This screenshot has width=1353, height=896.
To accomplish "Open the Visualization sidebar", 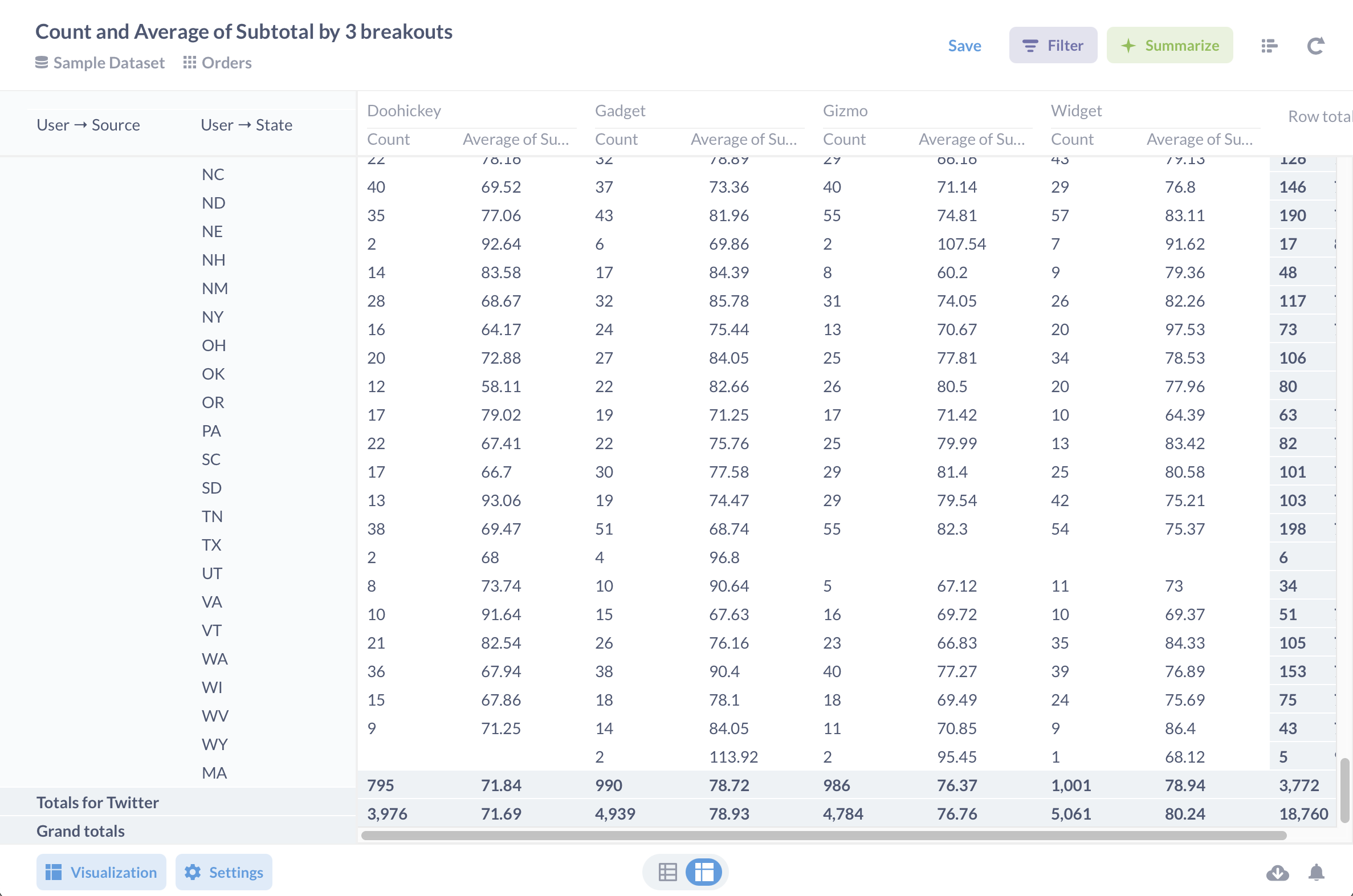I will tap(100, 872).
